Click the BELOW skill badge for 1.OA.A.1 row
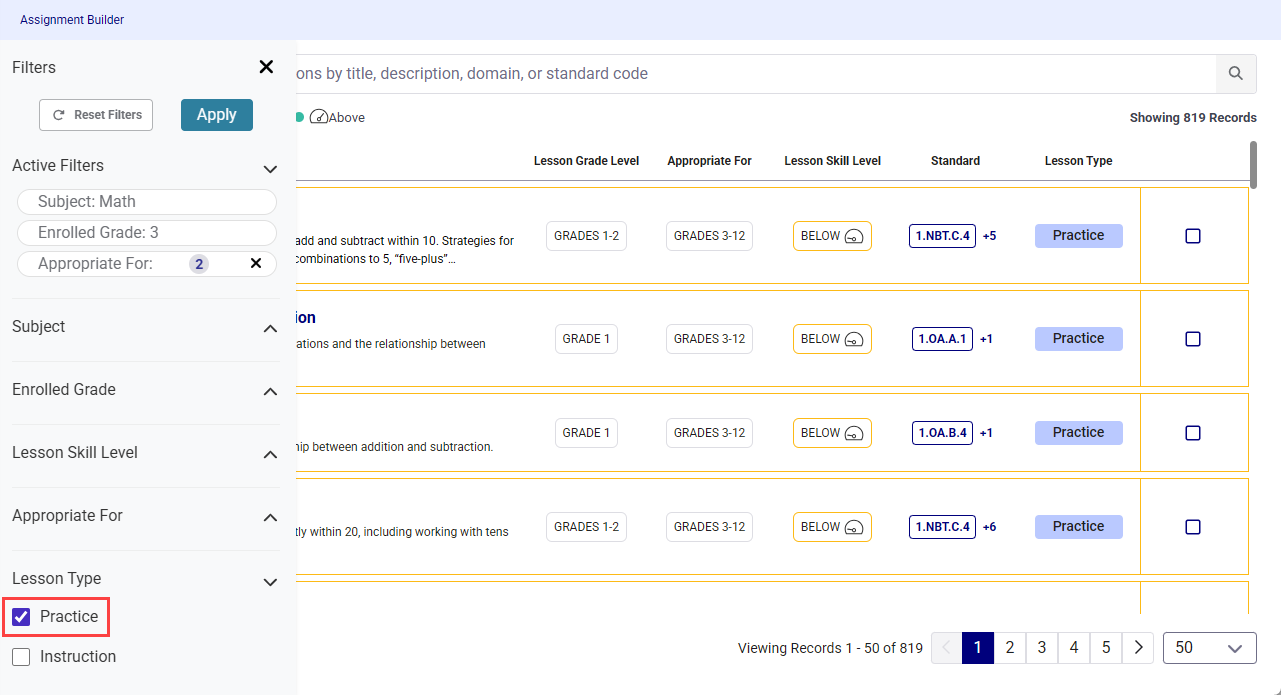The image size is (1281, 695). tap(832, 339)
